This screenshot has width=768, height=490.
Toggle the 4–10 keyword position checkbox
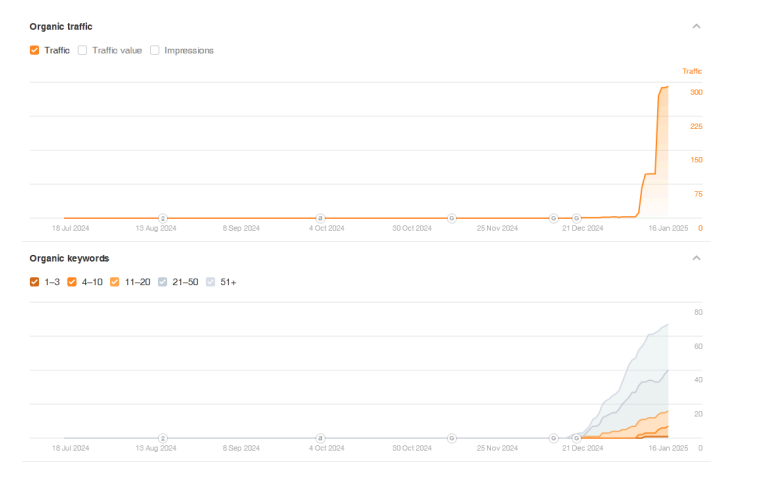click(72, 282)
